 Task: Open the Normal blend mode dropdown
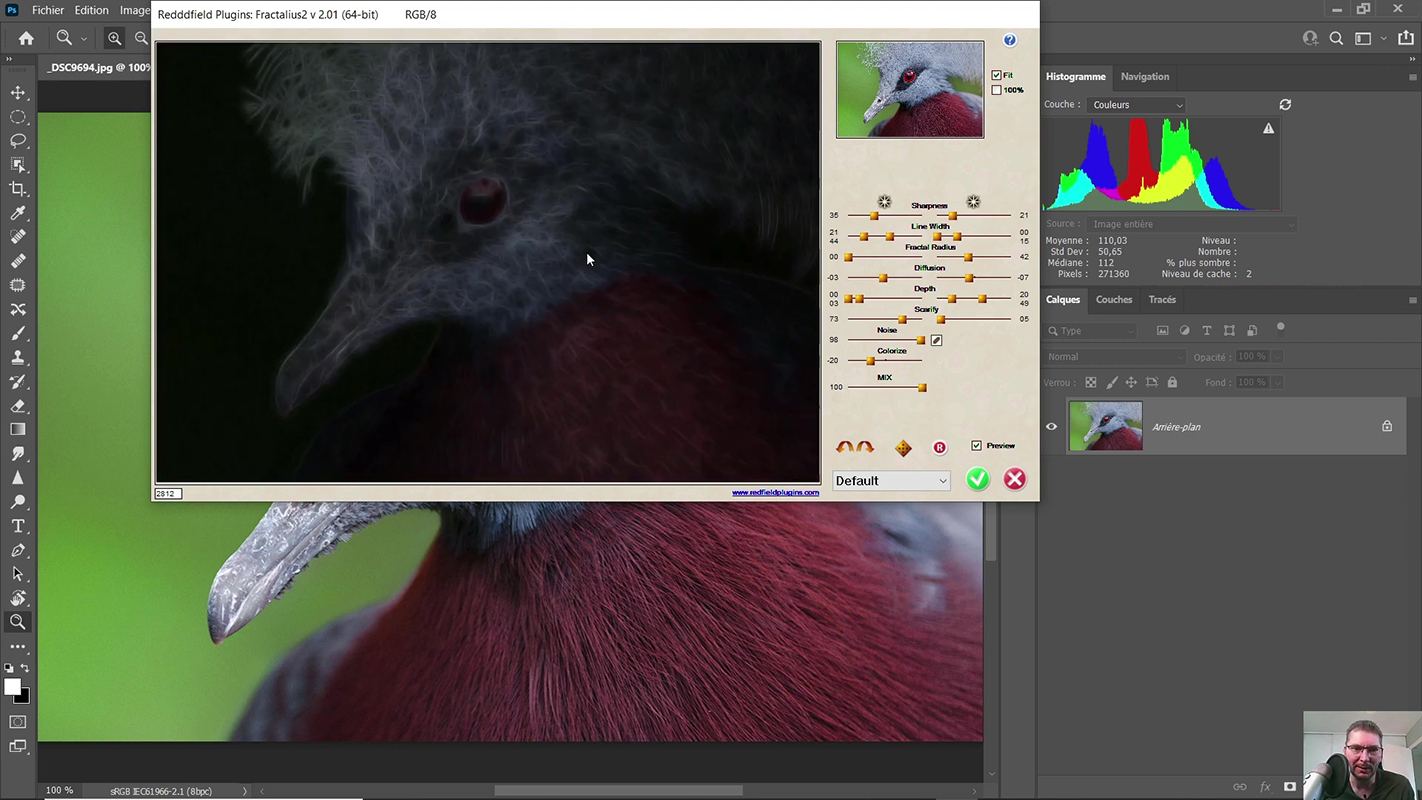point(1113,357)
